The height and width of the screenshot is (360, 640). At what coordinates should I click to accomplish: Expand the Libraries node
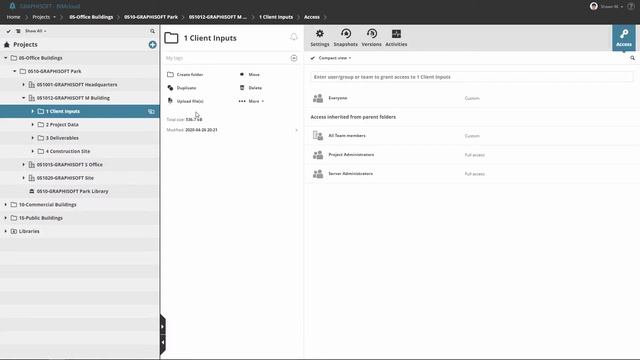(x=6, y=231)
